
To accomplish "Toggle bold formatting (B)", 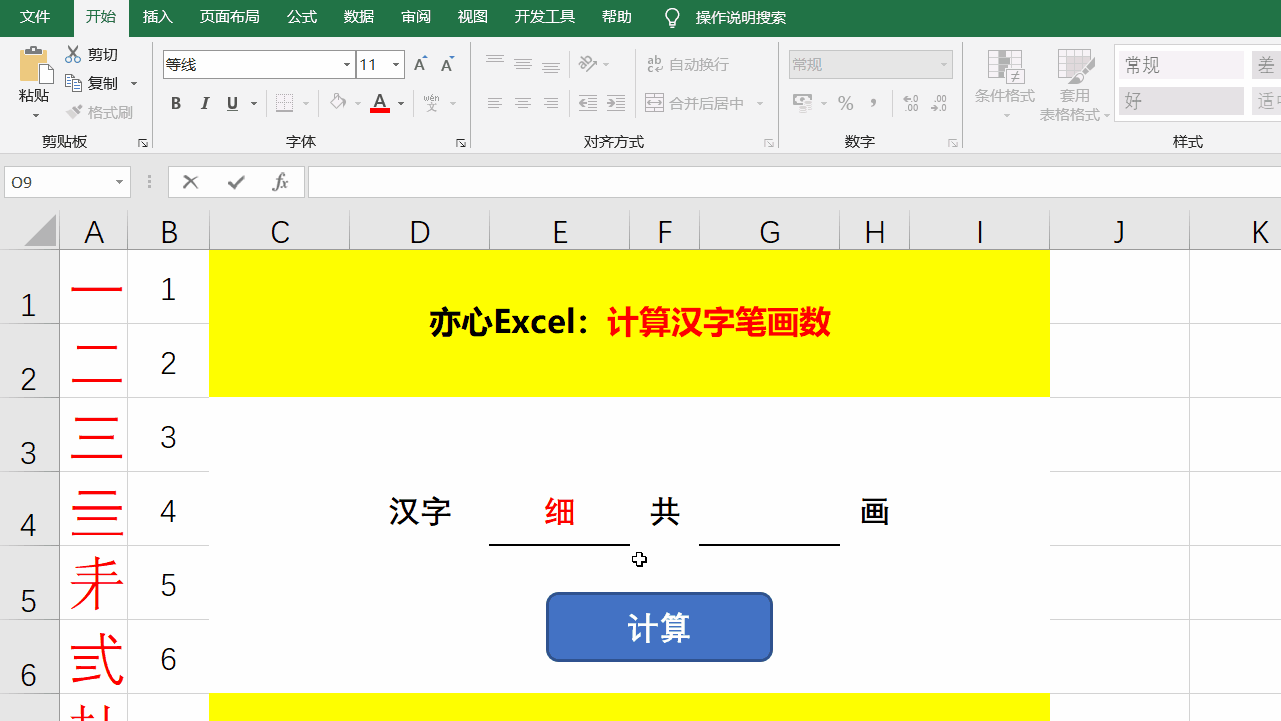I will coord(176,103).
